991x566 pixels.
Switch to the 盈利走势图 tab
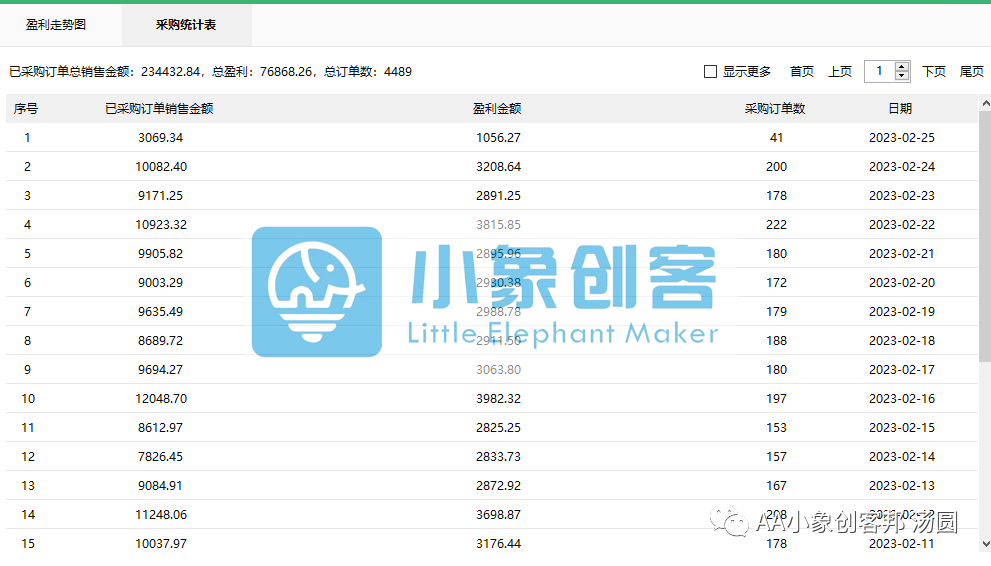pos(56,25)
